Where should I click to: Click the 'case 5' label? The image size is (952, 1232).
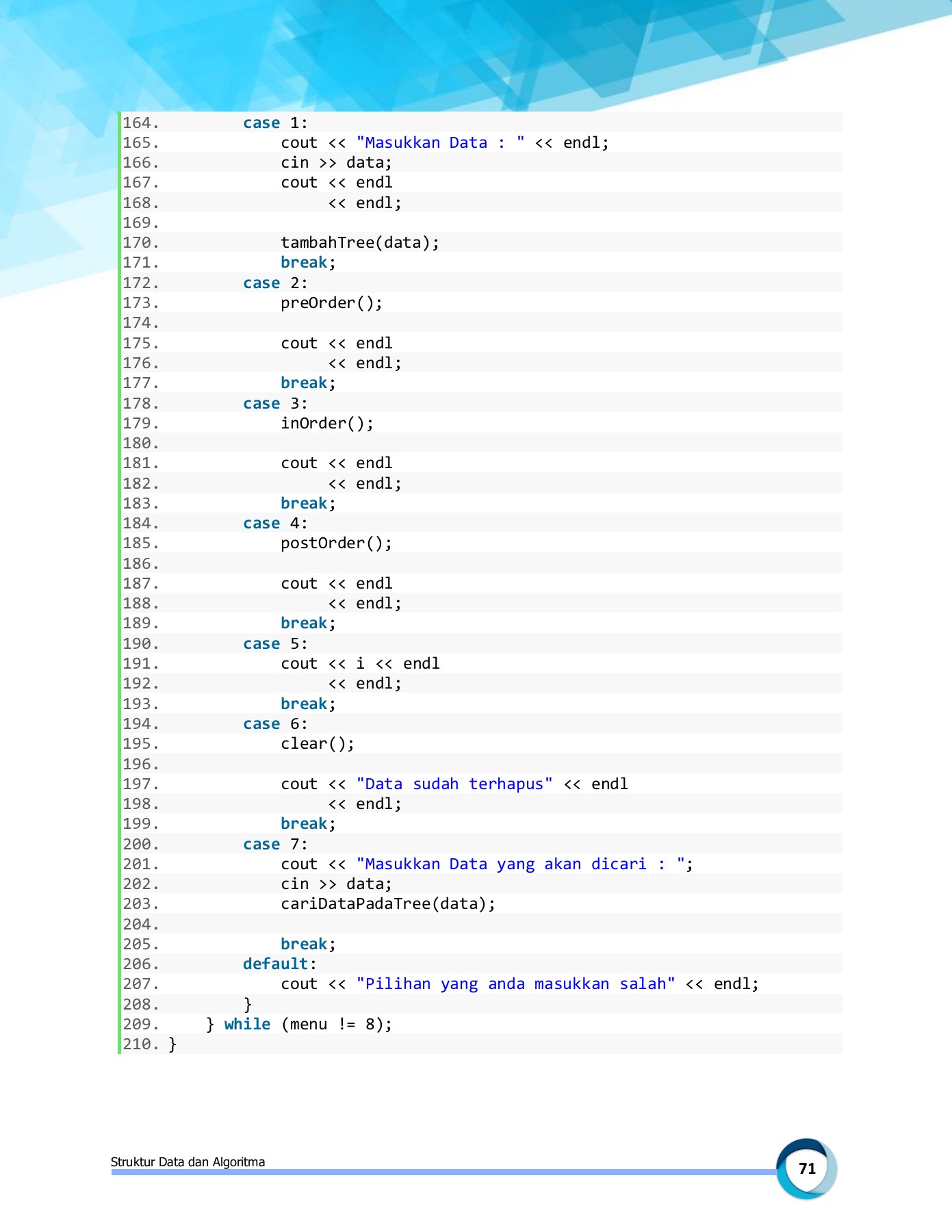point(275,644)
